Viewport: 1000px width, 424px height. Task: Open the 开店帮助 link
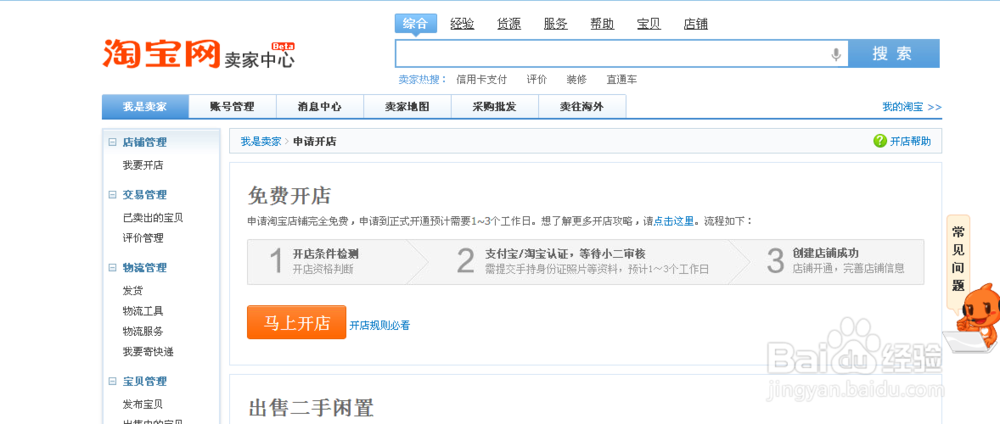(911, 142)
